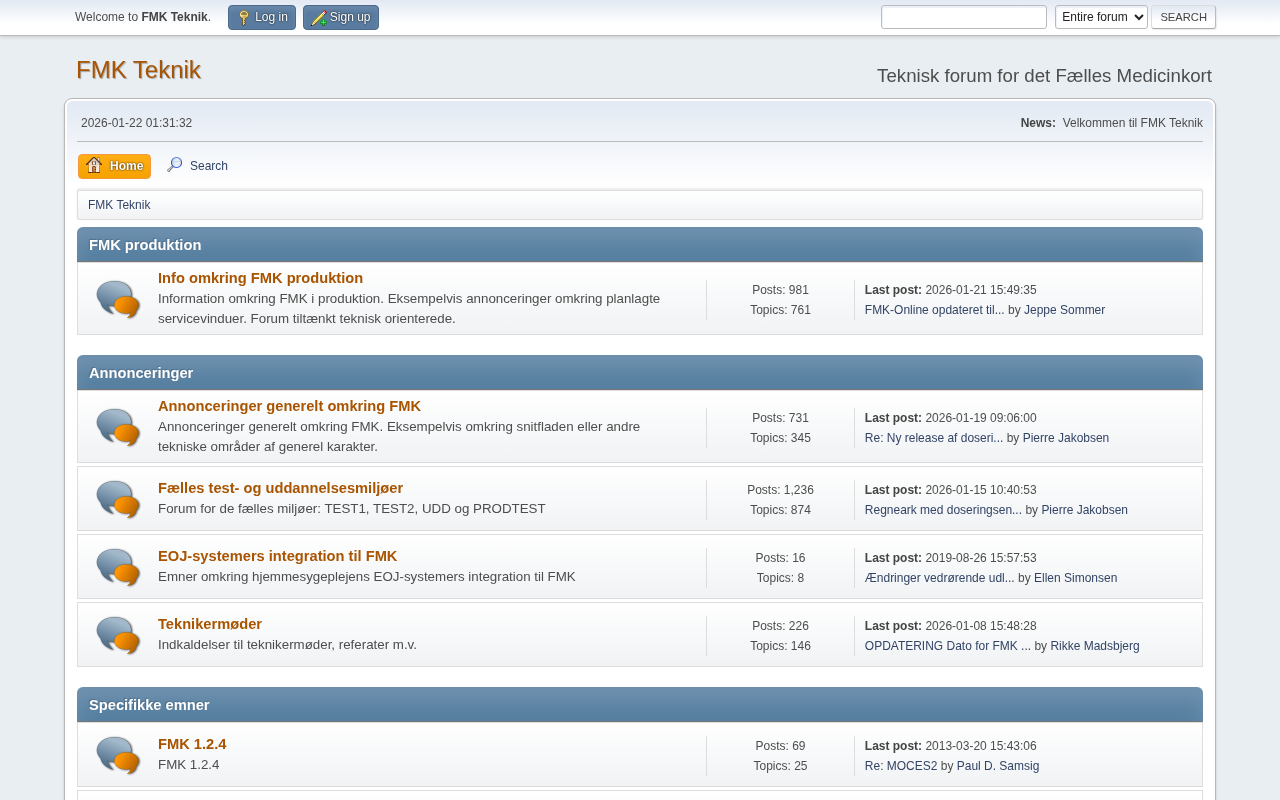Click the news text Velkommen til FMK Teknik
The width and height of the screenshot is (1280, 800).
pyautogui.click(x=1133, y=123)
